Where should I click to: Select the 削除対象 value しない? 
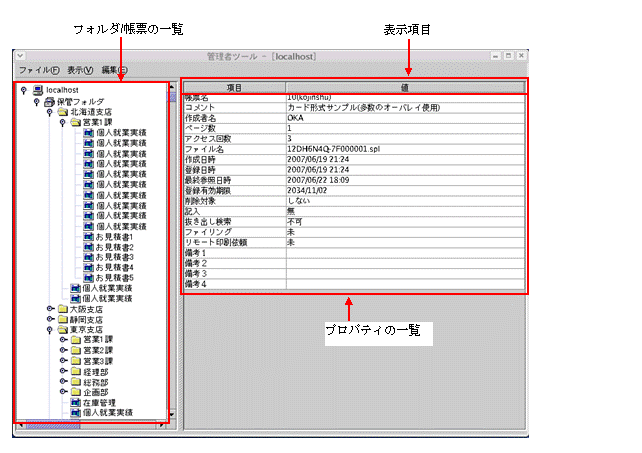tap(298, 201)
